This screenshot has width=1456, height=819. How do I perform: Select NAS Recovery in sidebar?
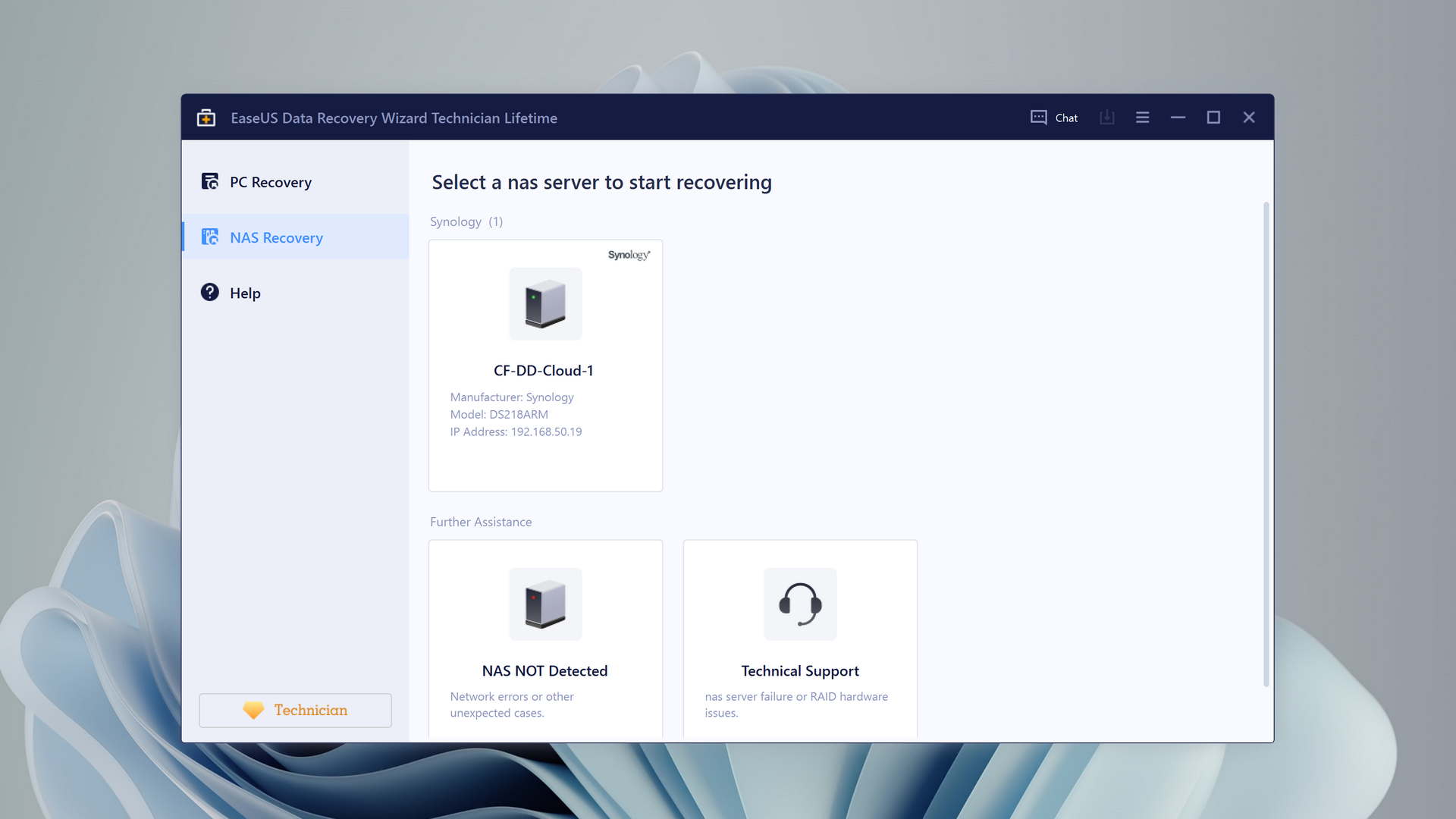click(295, 237)
